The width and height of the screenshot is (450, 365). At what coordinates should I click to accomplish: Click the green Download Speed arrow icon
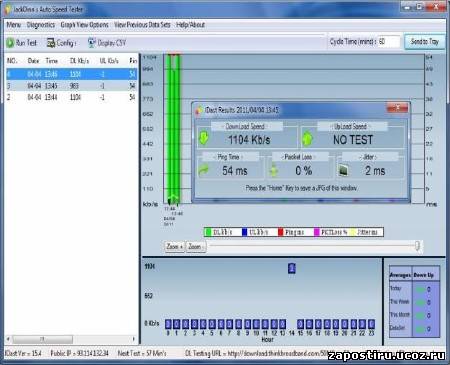coord(204,138)
